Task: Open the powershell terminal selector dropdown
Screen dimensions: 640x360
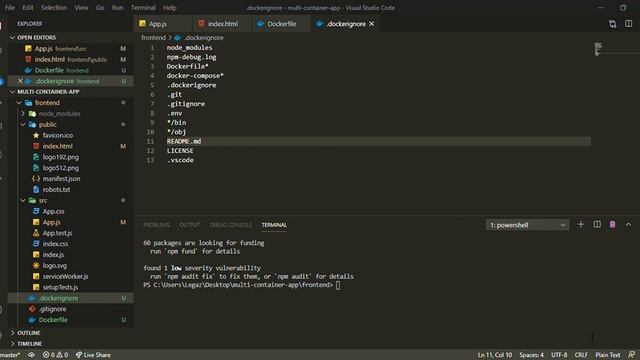Action: (527, 225)
